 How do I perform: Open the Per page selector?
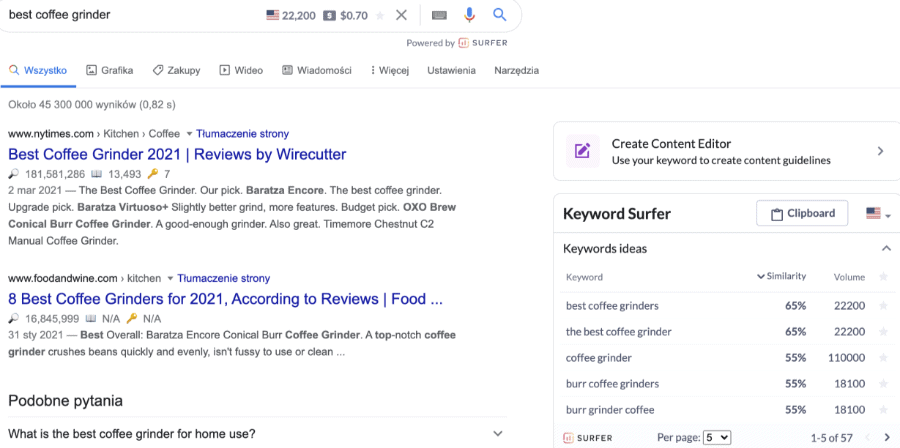pyautogui.click(x=717, y=438)
